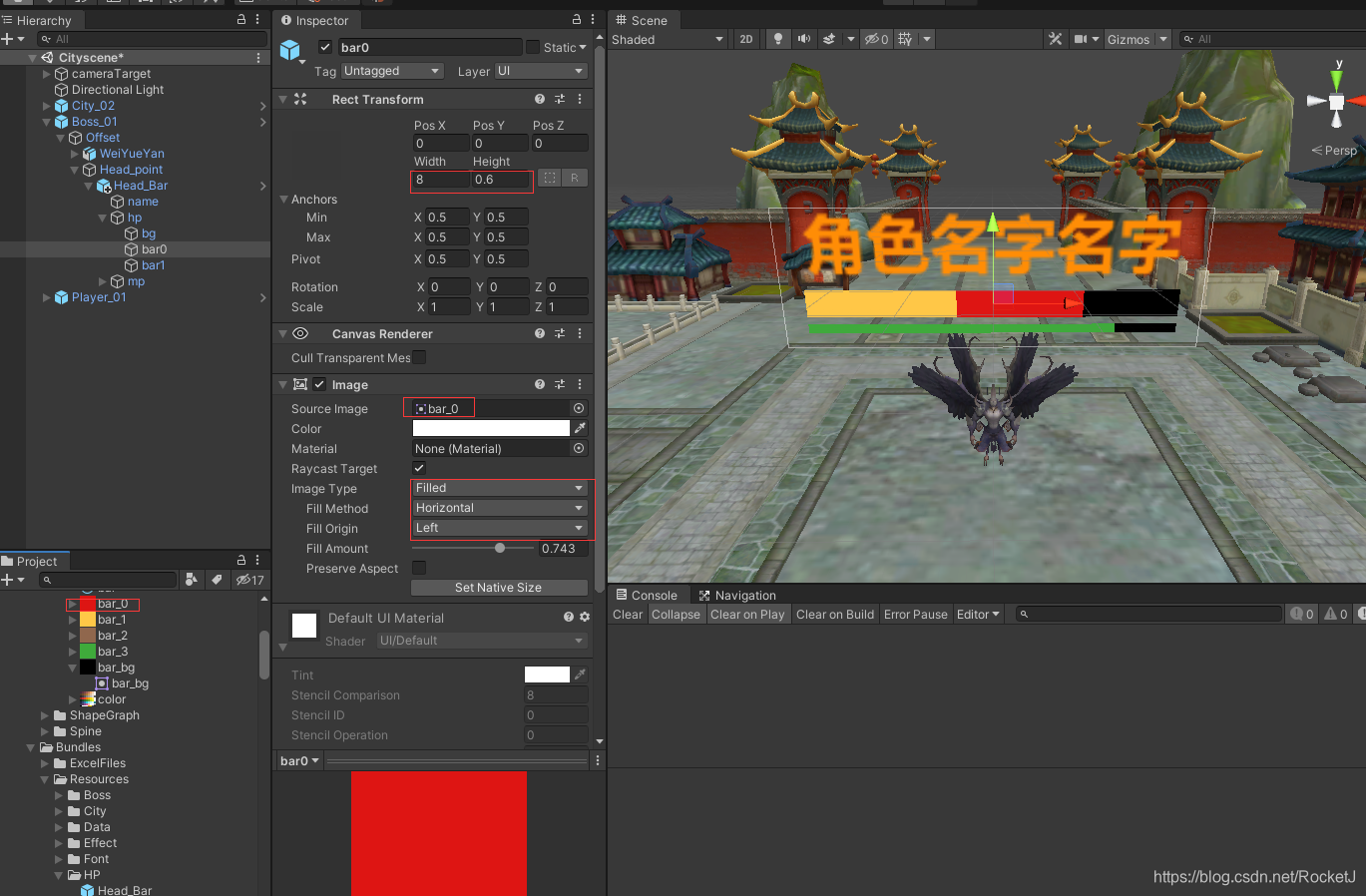The width and height of the screenshot is (1366, 896).
Task: Expand the mp hierarchy item
Action: 102,281
